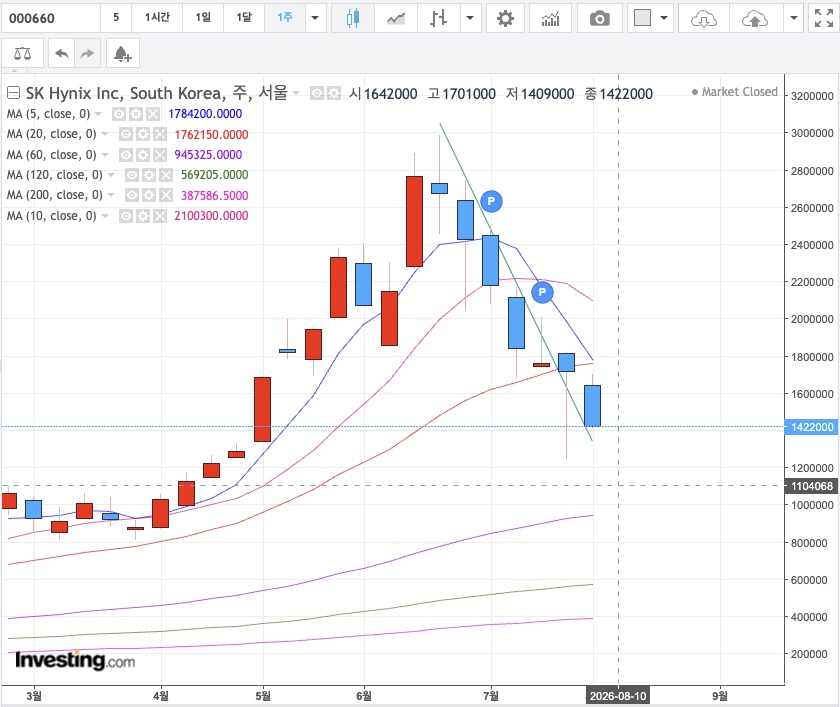
Task: Toggle visibility of MA (10, close, 0)
Action: (x=125, y=216)
